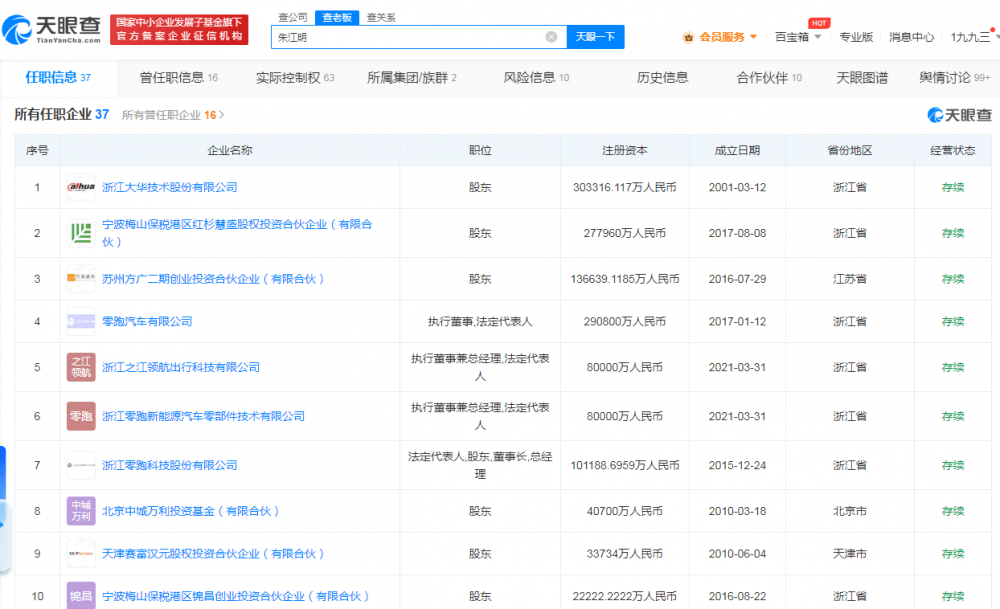1000x609 pixels.
Task: Open the 会员服务 dropdown menu
Action: click(x=720, y=37)
